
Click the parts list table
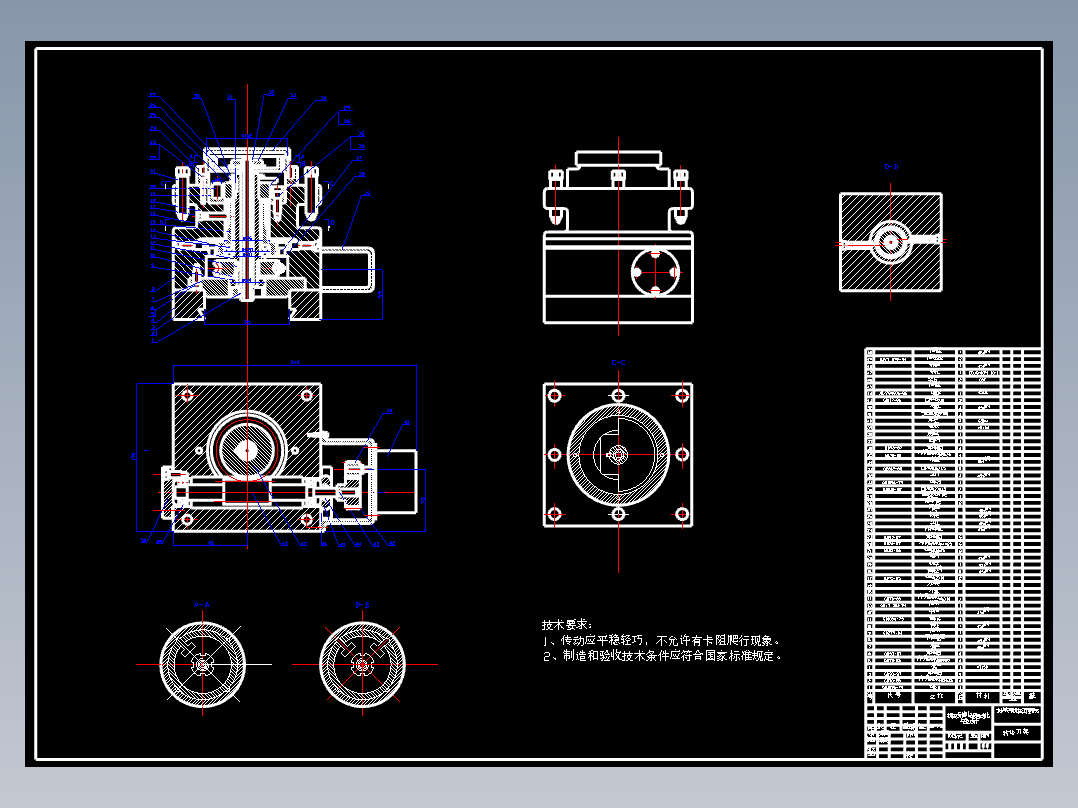(953, 526)
